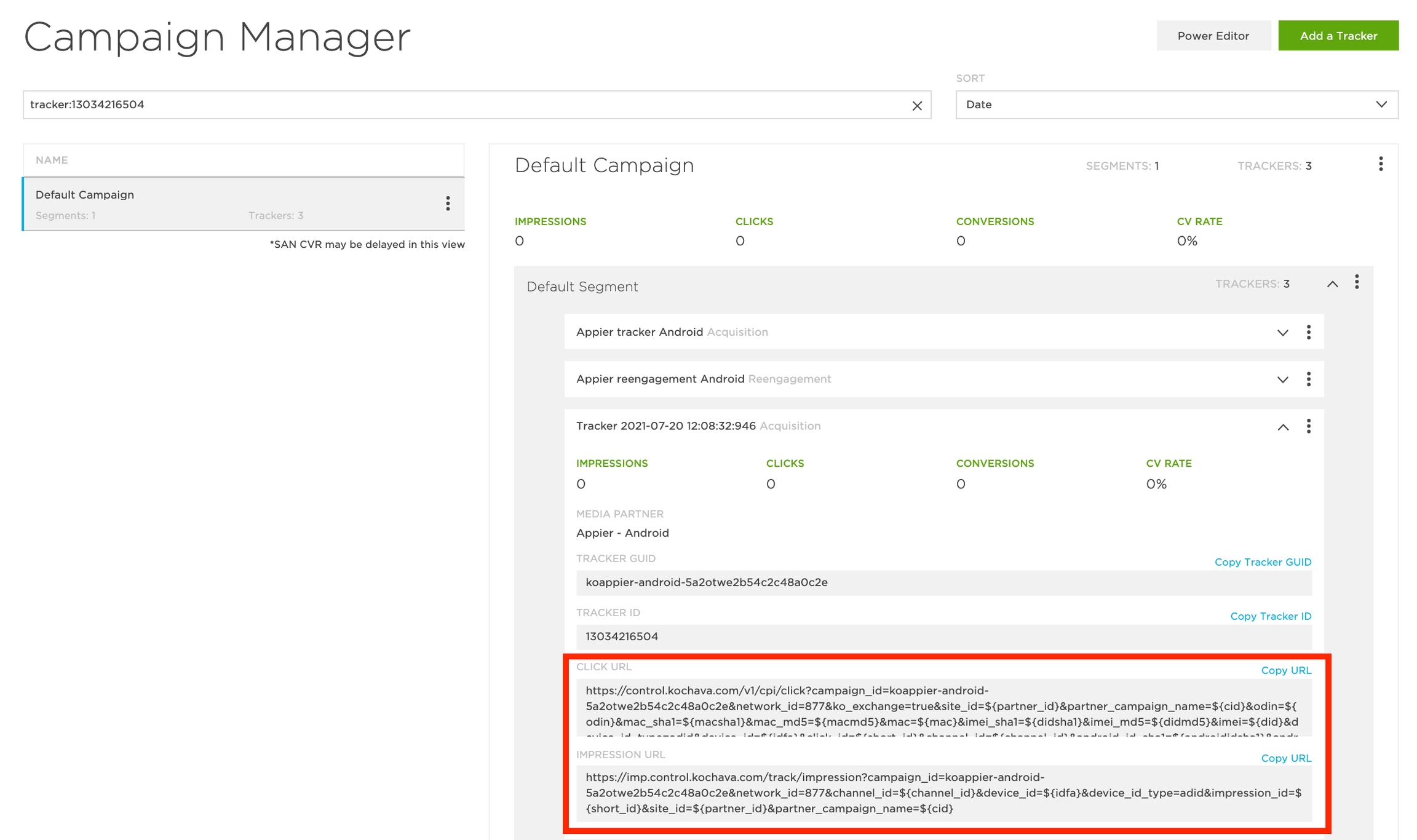Expand Appier tracker Android details

click(1282, 333)
